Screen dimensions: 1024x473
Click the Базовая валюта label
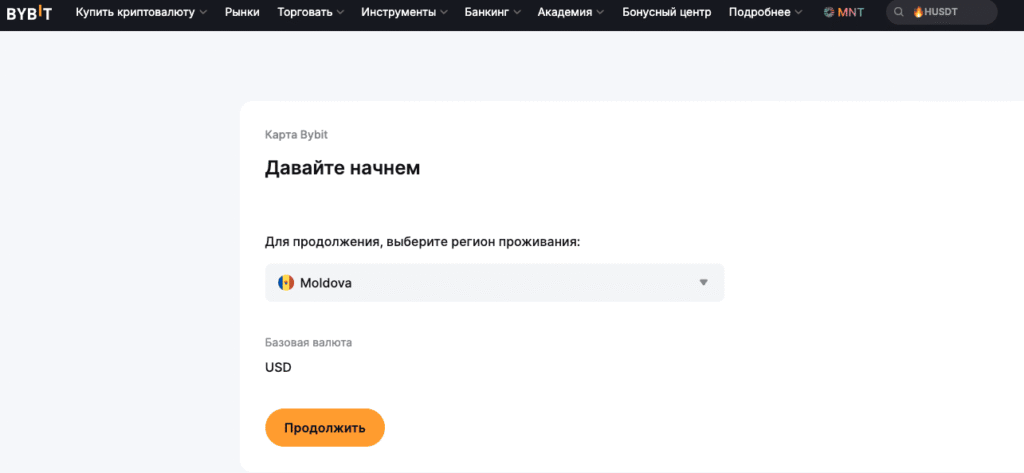tap(308, 342)
